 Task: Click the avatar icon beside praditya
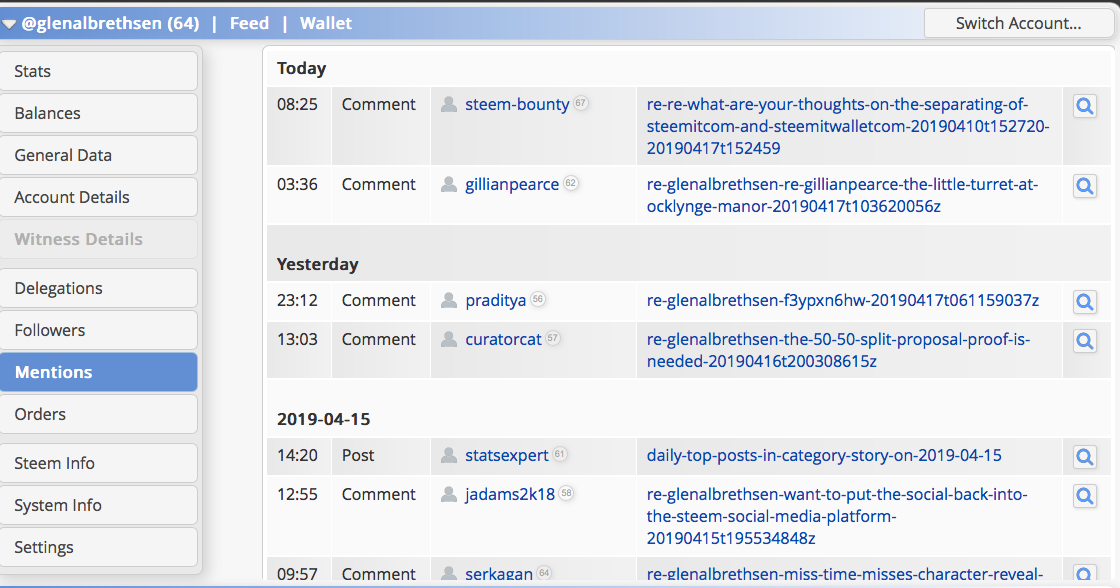point(449,300)
